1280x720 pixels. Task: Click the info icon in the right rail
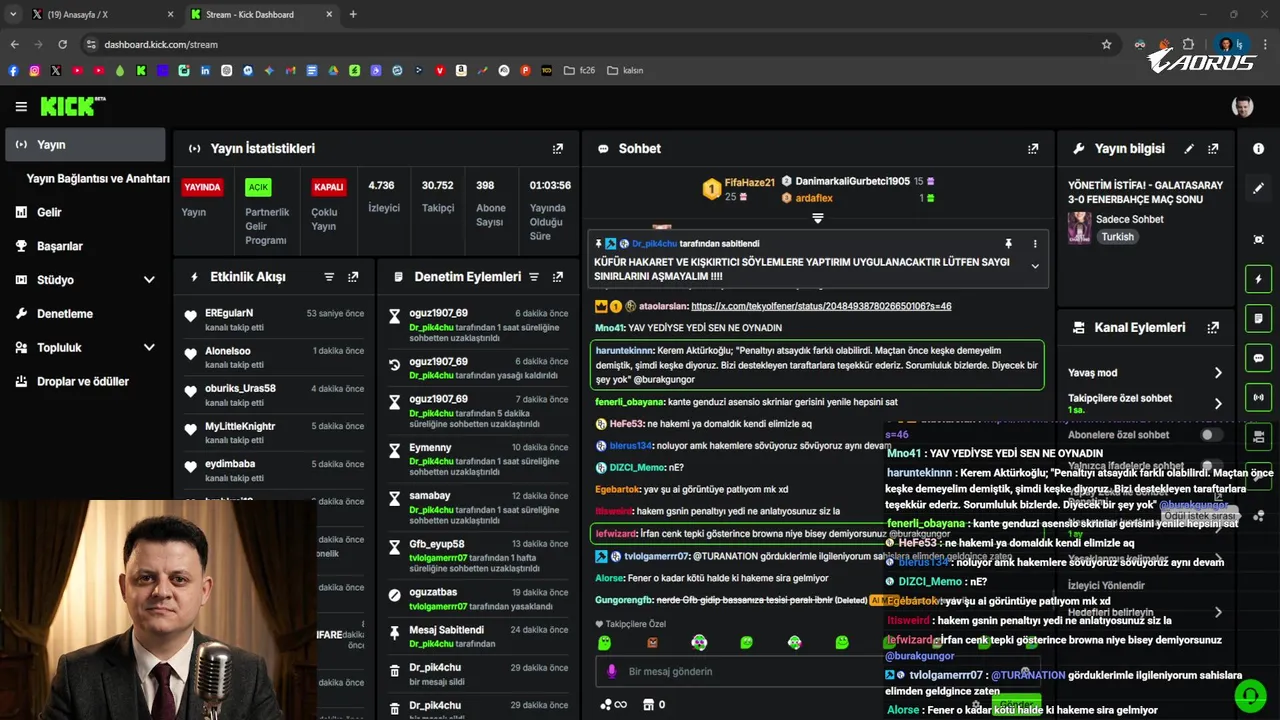point(1258,148)
